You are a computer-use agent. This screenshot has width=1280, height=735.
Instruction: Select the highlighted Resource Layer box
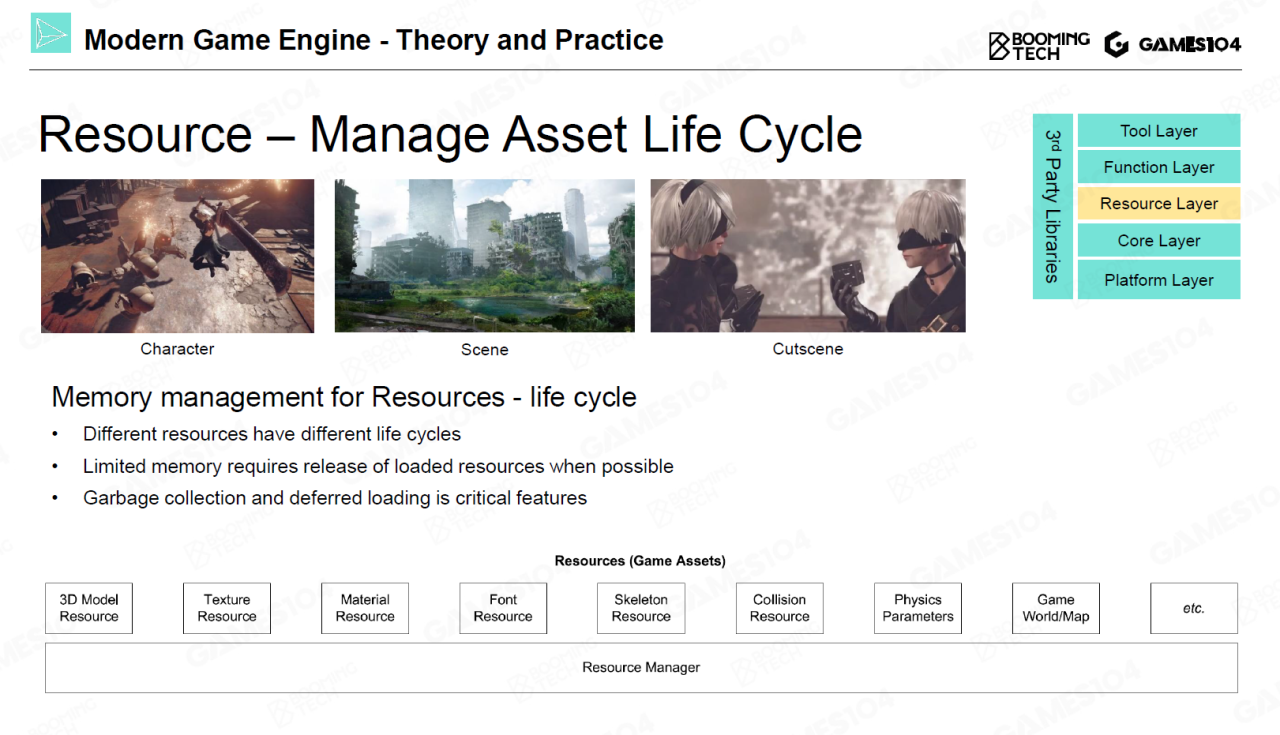(x=1158, y=204)
